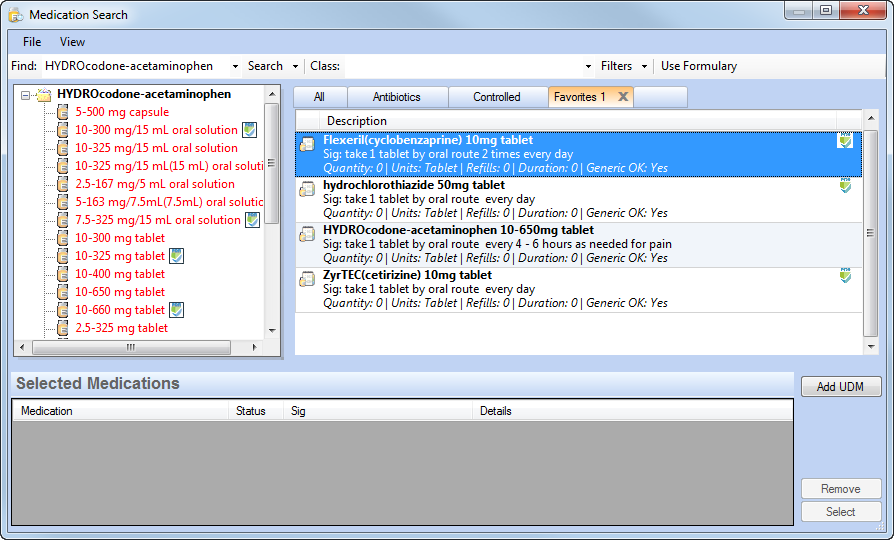Click the medication icon beside 10-325 mg tablet
The width and height of the screenshot is (894, 540).
(63, 256)
